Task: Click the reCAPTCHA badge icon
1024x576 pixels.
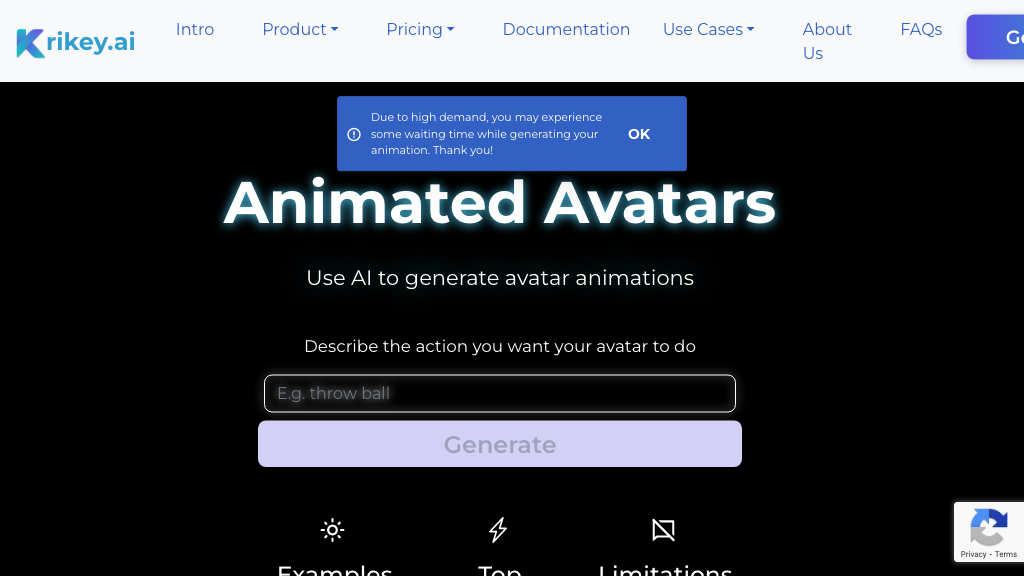Action: (x=988, y=527)
